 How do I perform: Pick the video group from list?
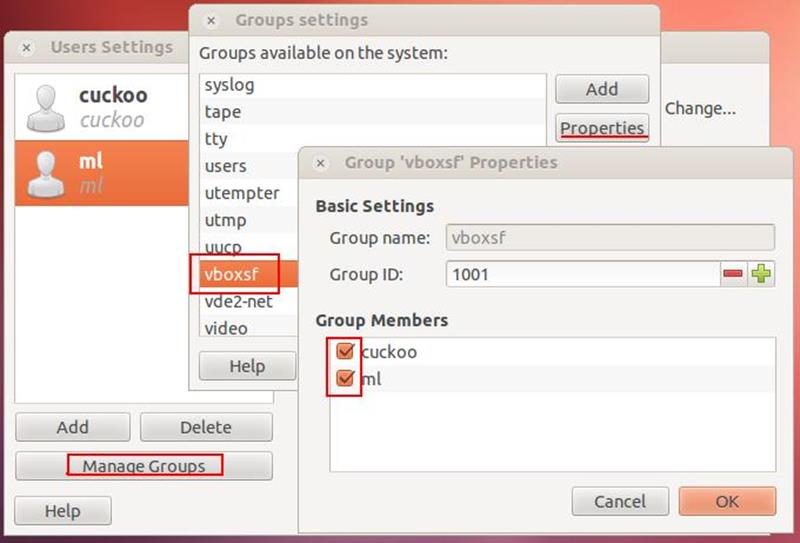click(x=226, y=328)
